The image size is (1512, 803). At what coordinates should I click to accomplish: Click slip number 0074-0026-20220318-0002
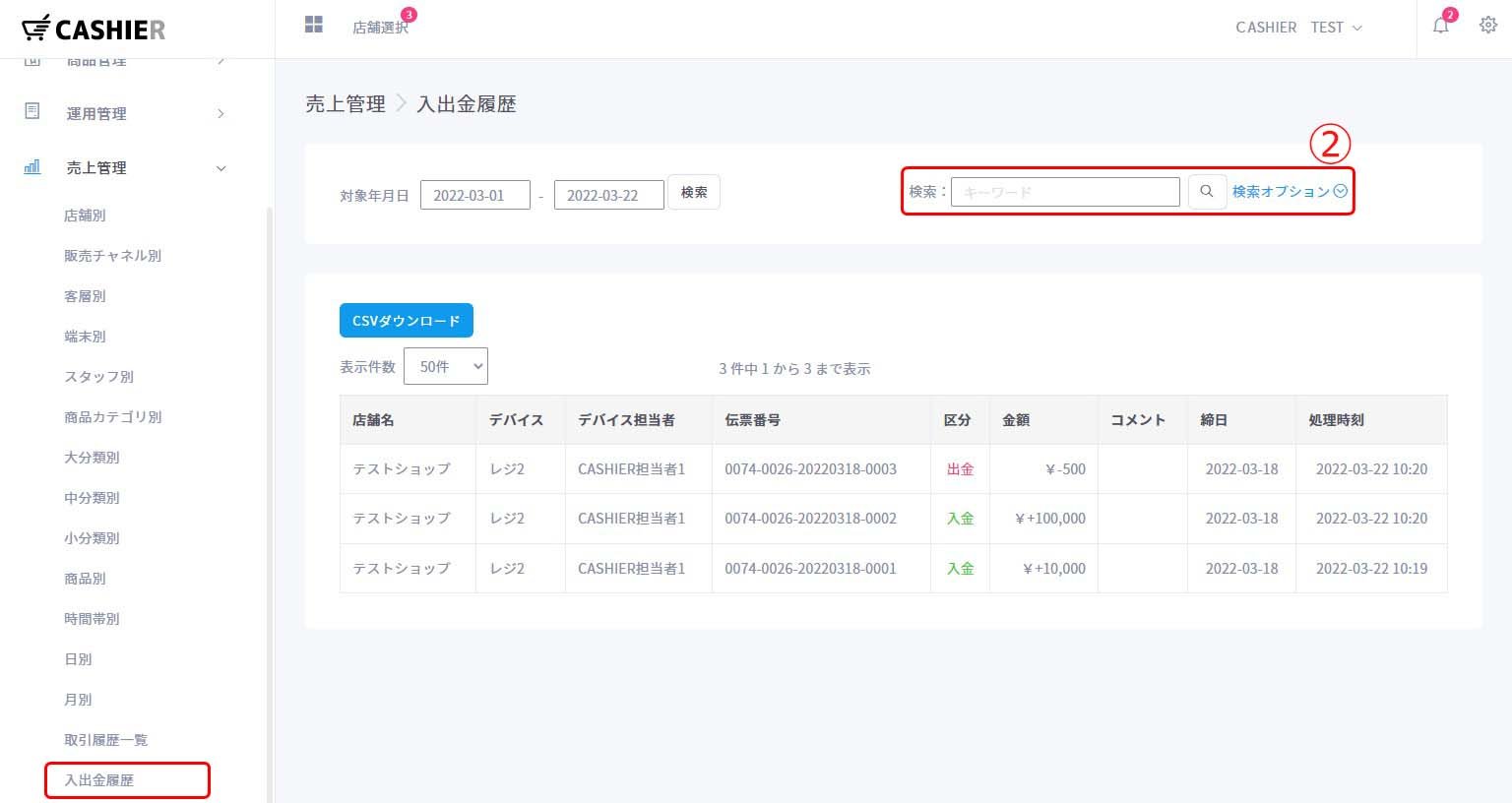click(x=810, y=519)
